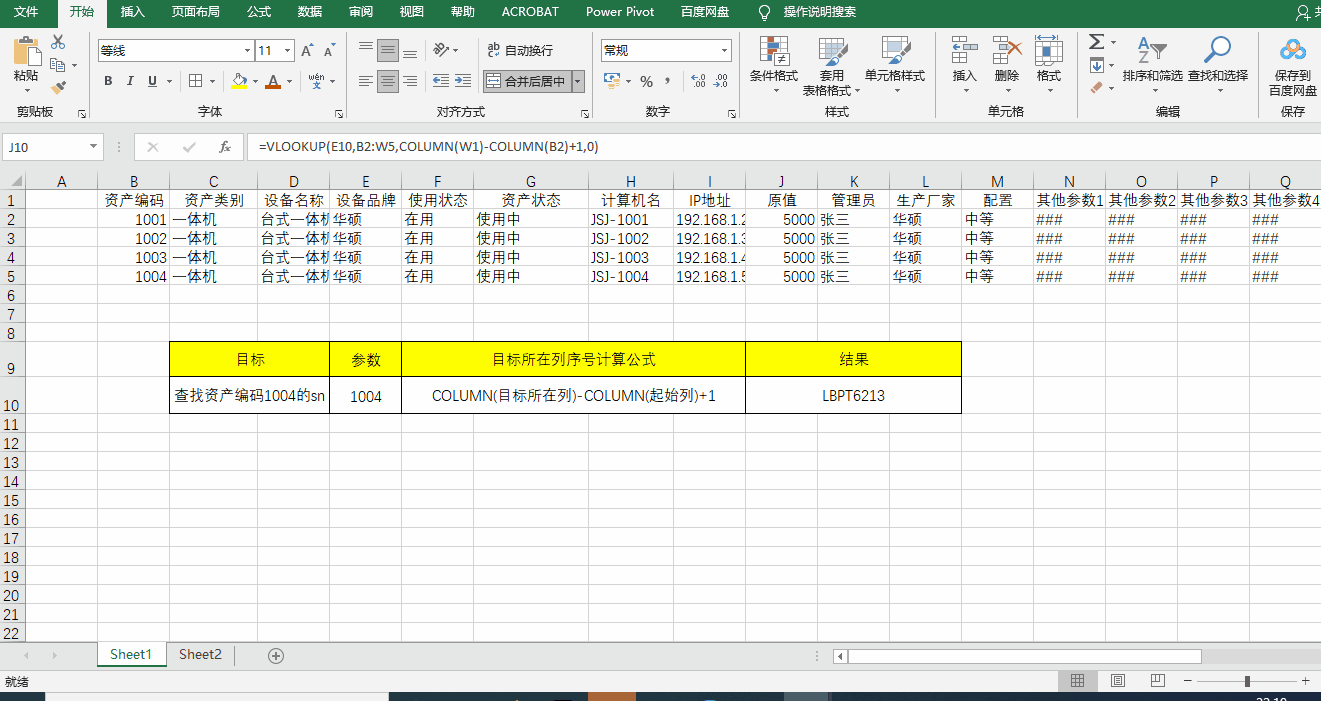Open the font size dropdown showing 11
The height and width of the screenshot is (701, 1321).
(288, 50)
